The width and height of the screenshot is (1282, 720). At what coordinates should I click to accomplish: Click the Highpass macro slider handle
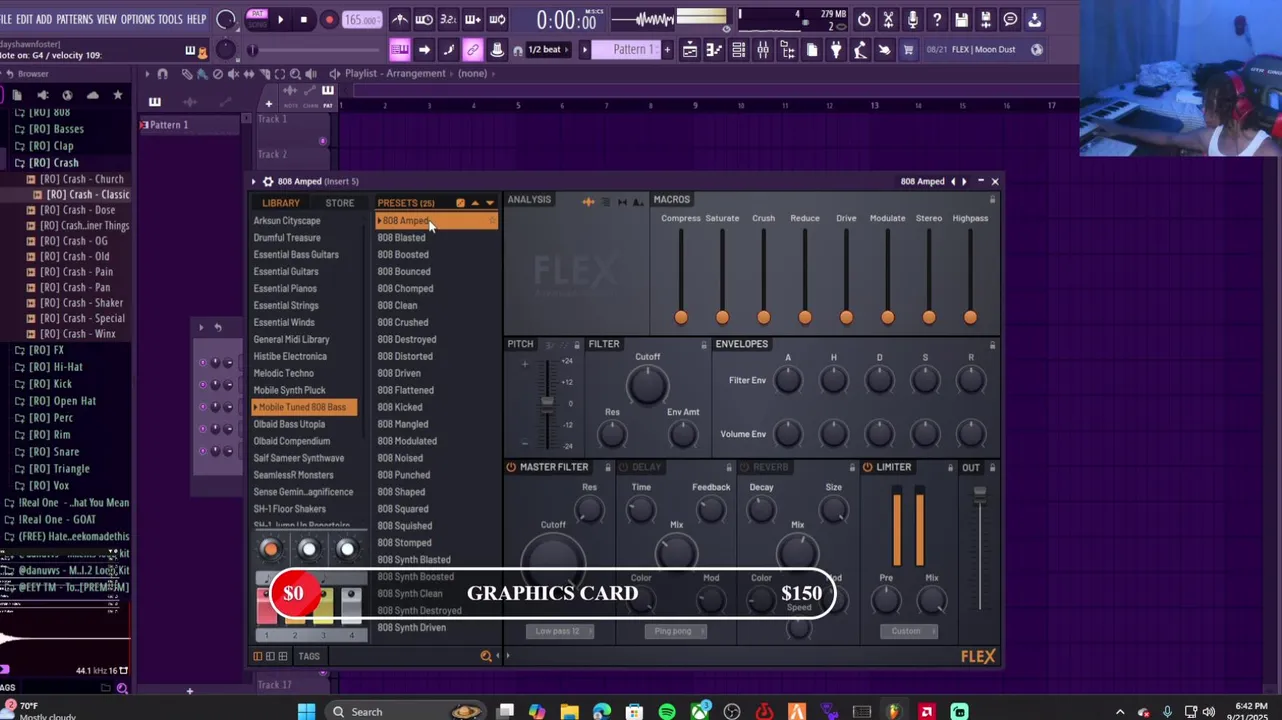[x=970, y=318]
